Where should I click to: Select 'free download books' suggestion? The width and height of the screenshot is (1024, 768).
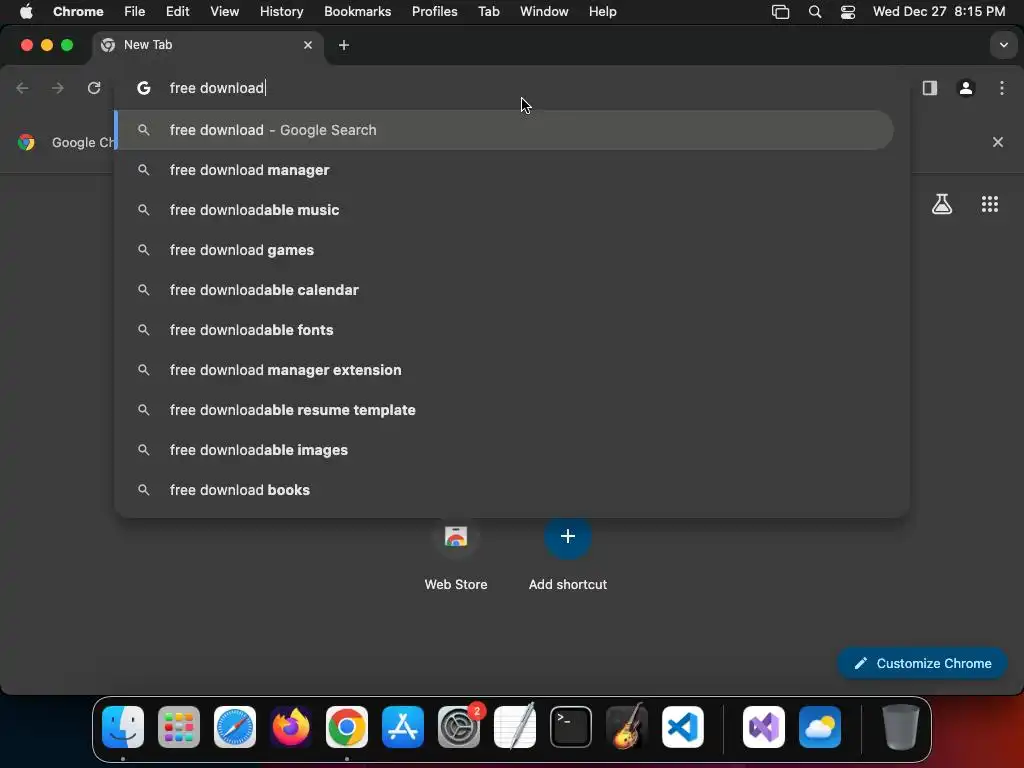point(504,490)
